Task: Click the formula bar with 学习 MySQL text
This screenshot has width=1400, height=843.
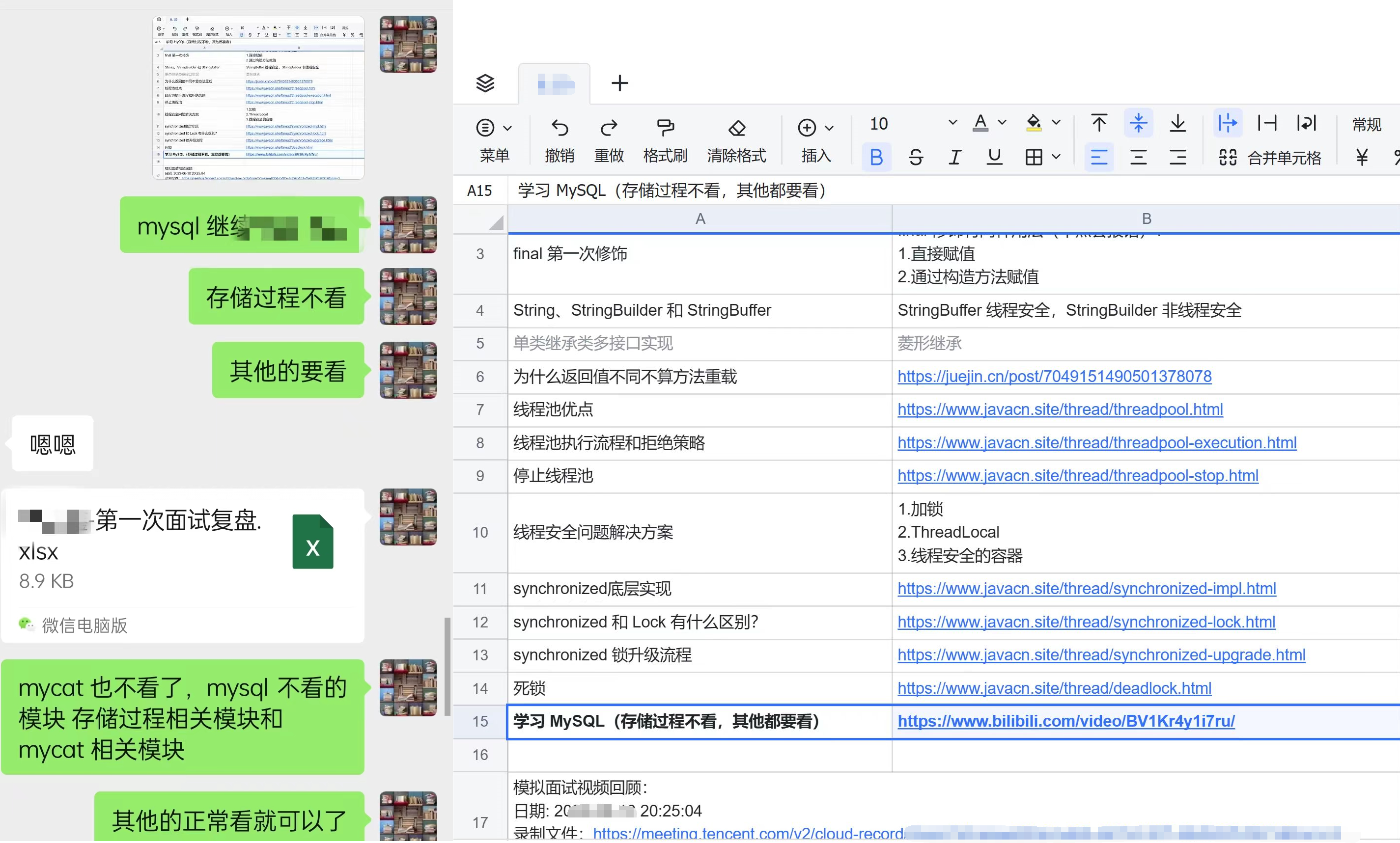Action: coord(954,190)
